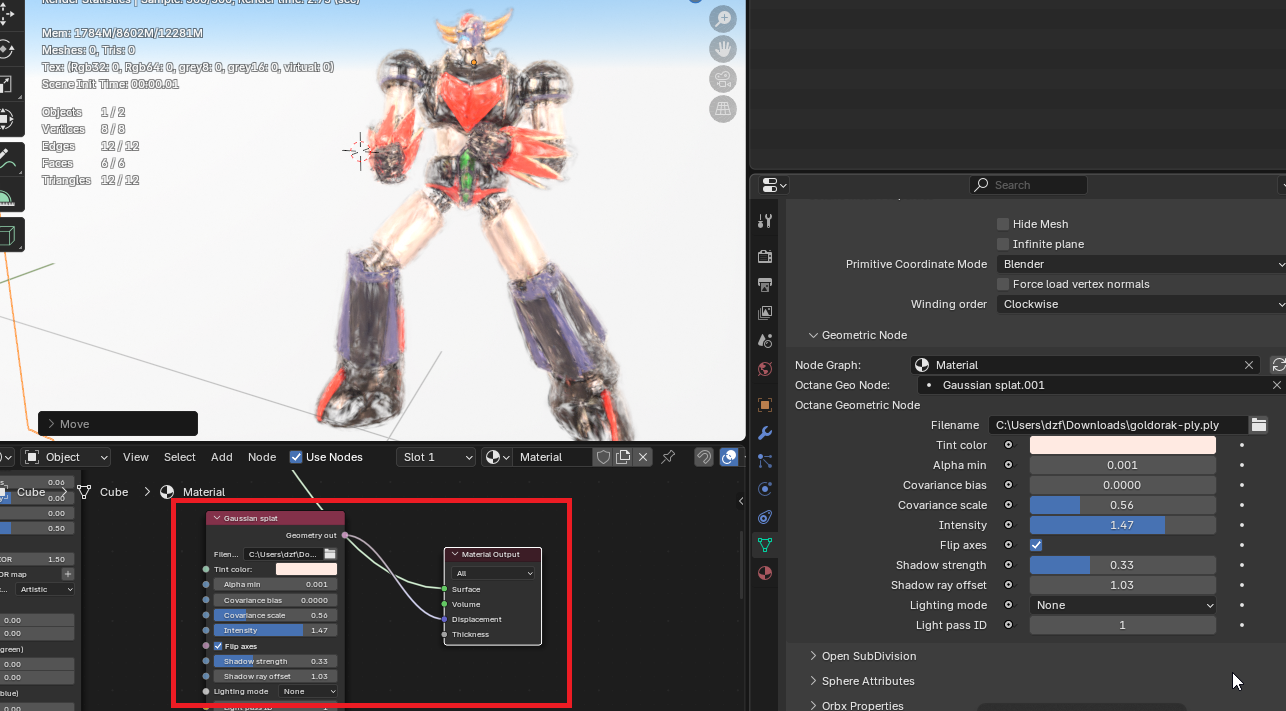1286x711 pixels.
Task: Open the Object properties tab
Action: pyautogui.click(x=765, y=405)
